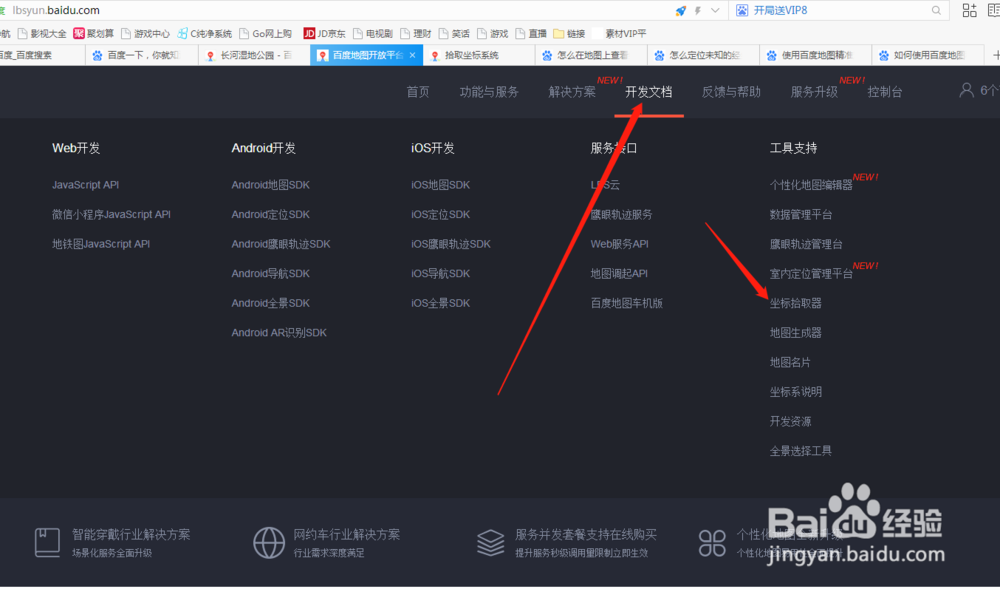
Task: Open 鹰眼轨迹服务 link
Action: click(x=621, y=214)
